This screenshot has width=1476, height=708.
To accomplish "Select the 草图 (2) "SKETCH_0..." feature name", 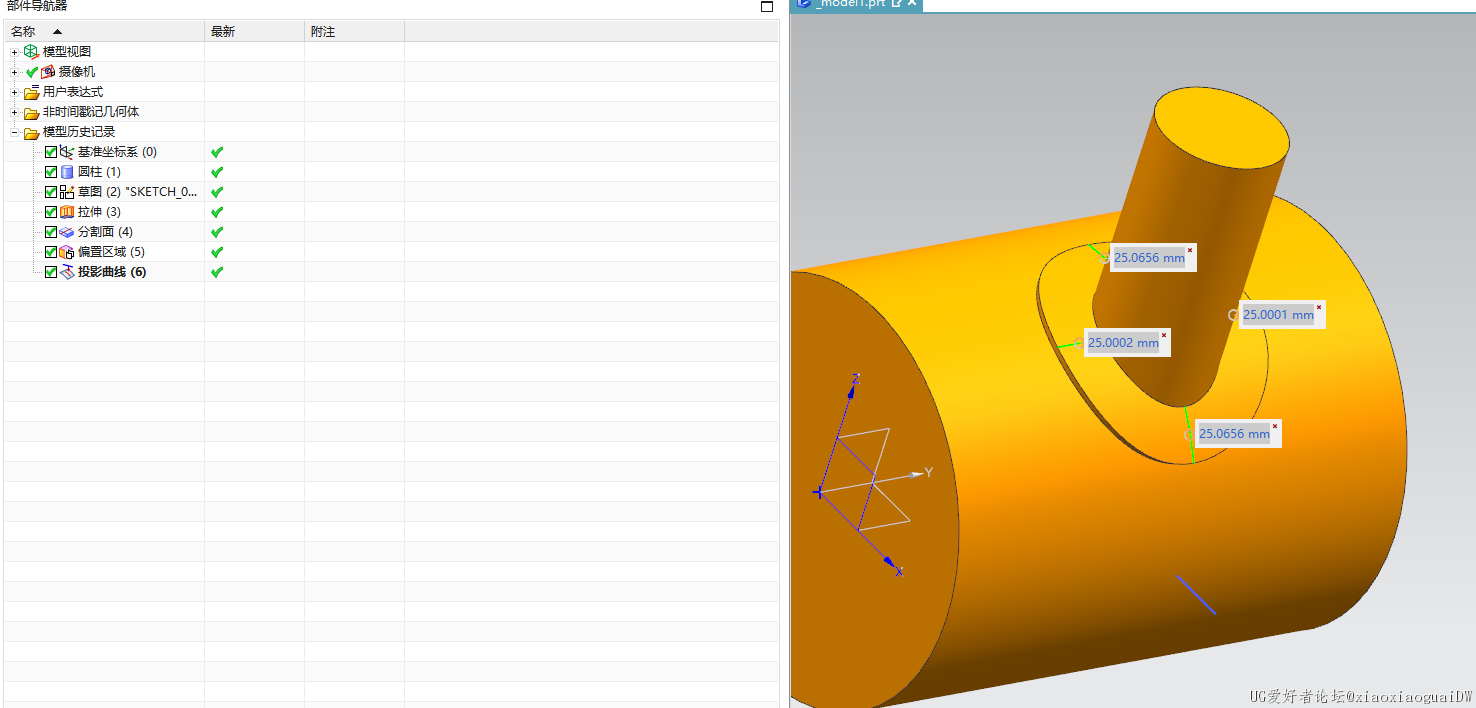I will point(138,192).
